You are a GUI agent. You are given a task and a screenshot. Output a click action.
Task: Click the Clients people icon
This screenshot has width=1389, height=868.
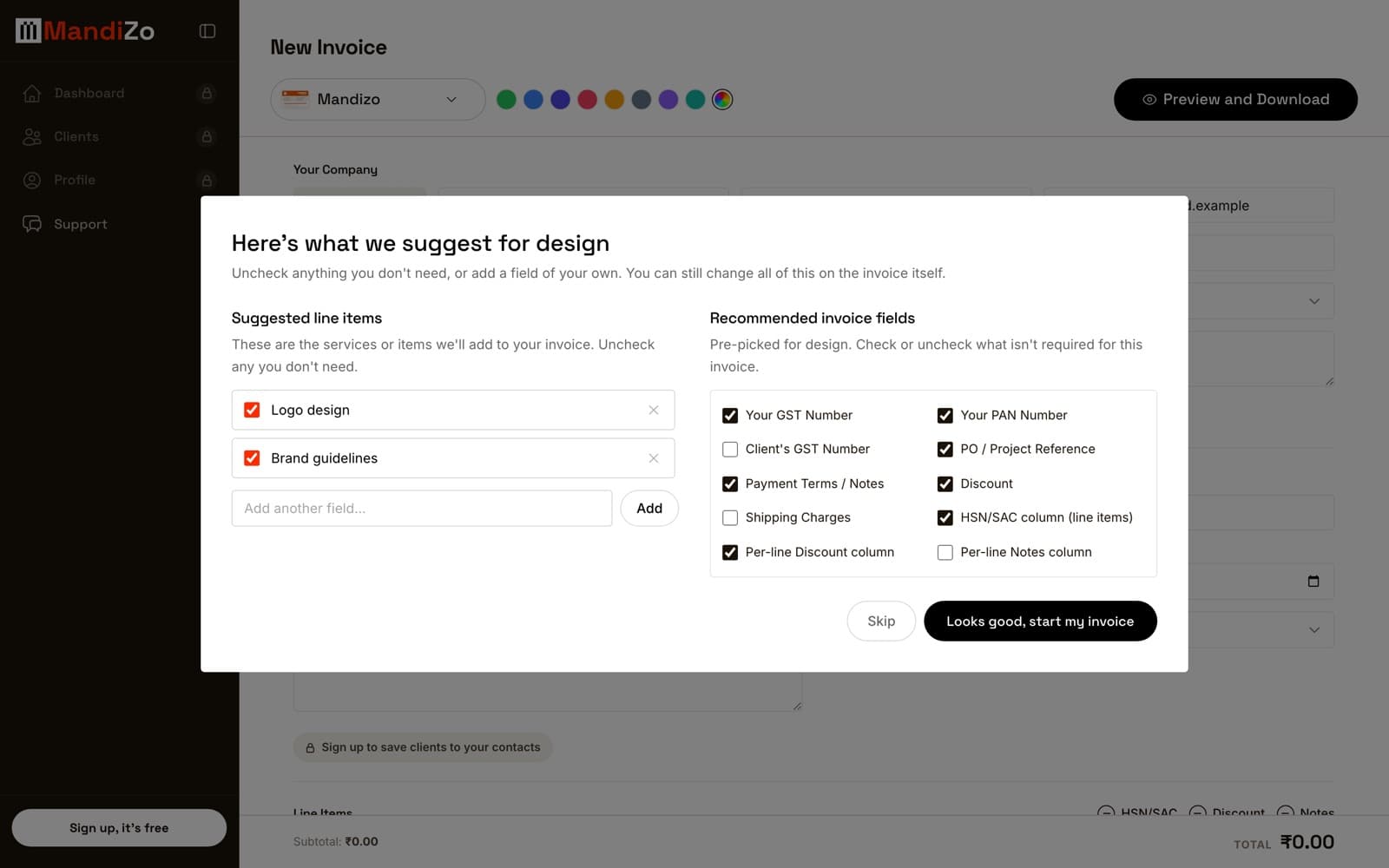tap(32, 136)
